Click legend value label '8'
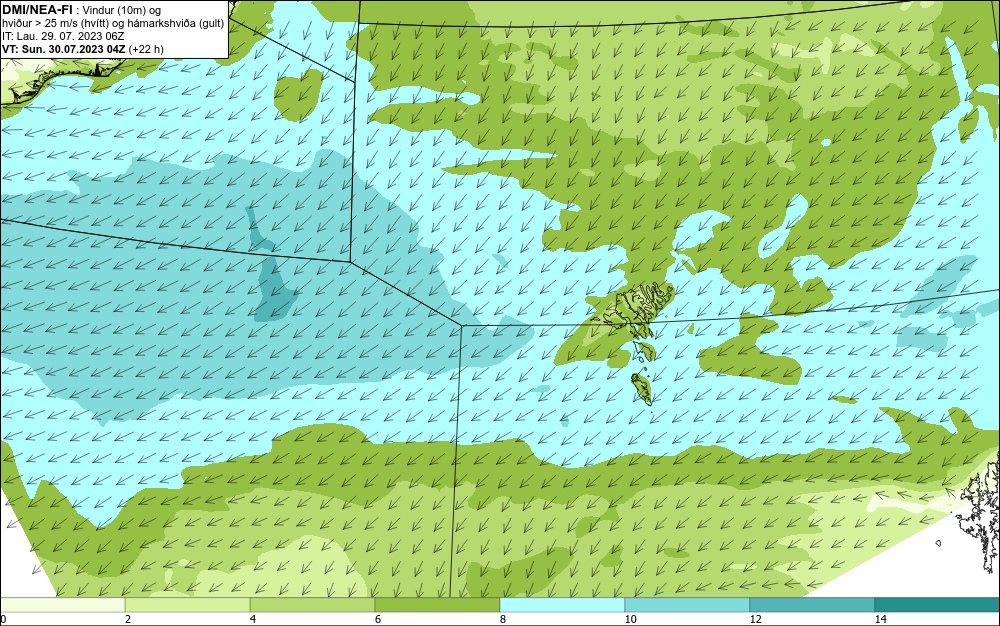This screenshot has height=626, width=1000. [x=503, y=620]
